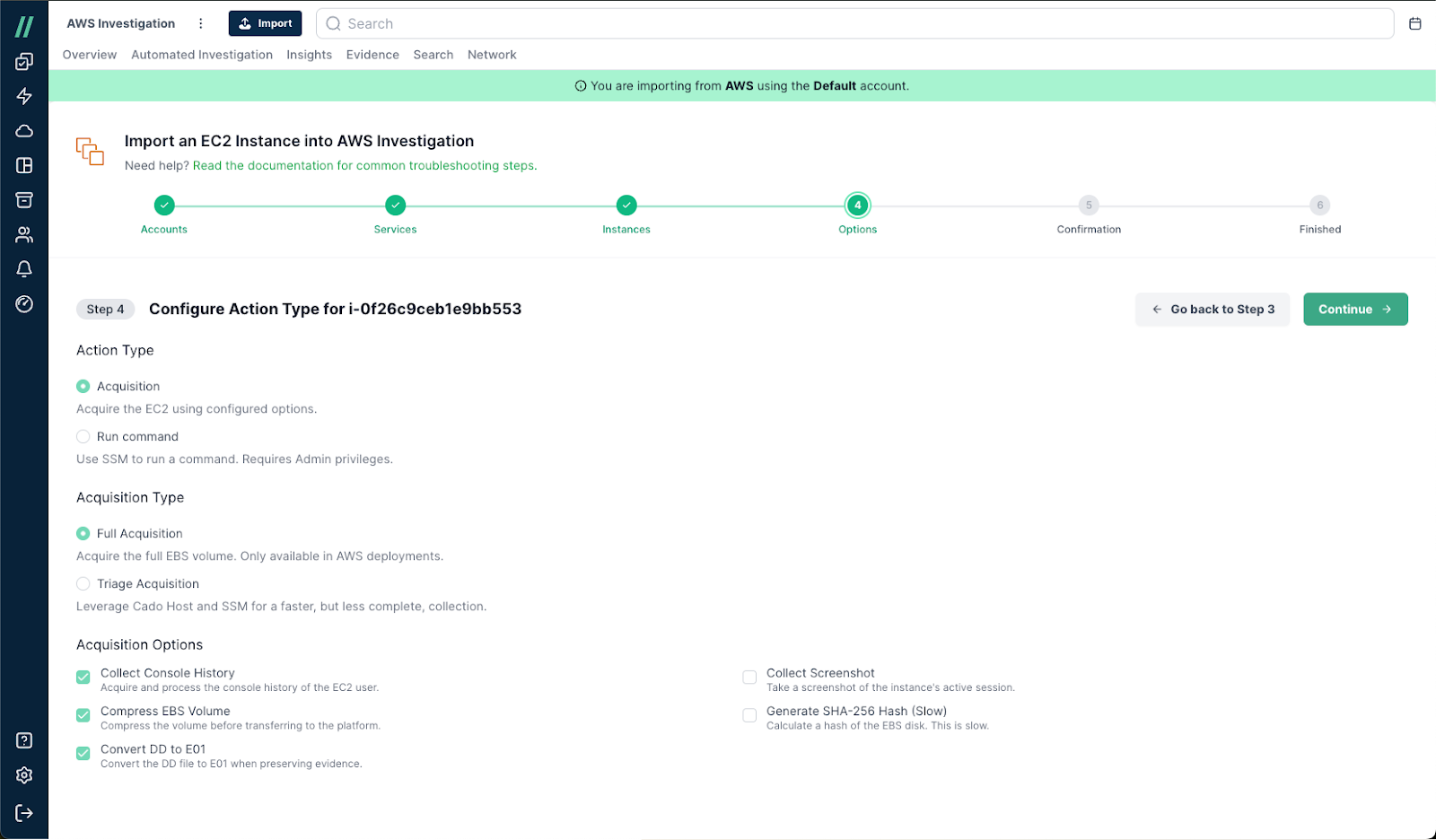Open the help question mark icon
This screenshot has width=1436, height=840.
point(24,740)
